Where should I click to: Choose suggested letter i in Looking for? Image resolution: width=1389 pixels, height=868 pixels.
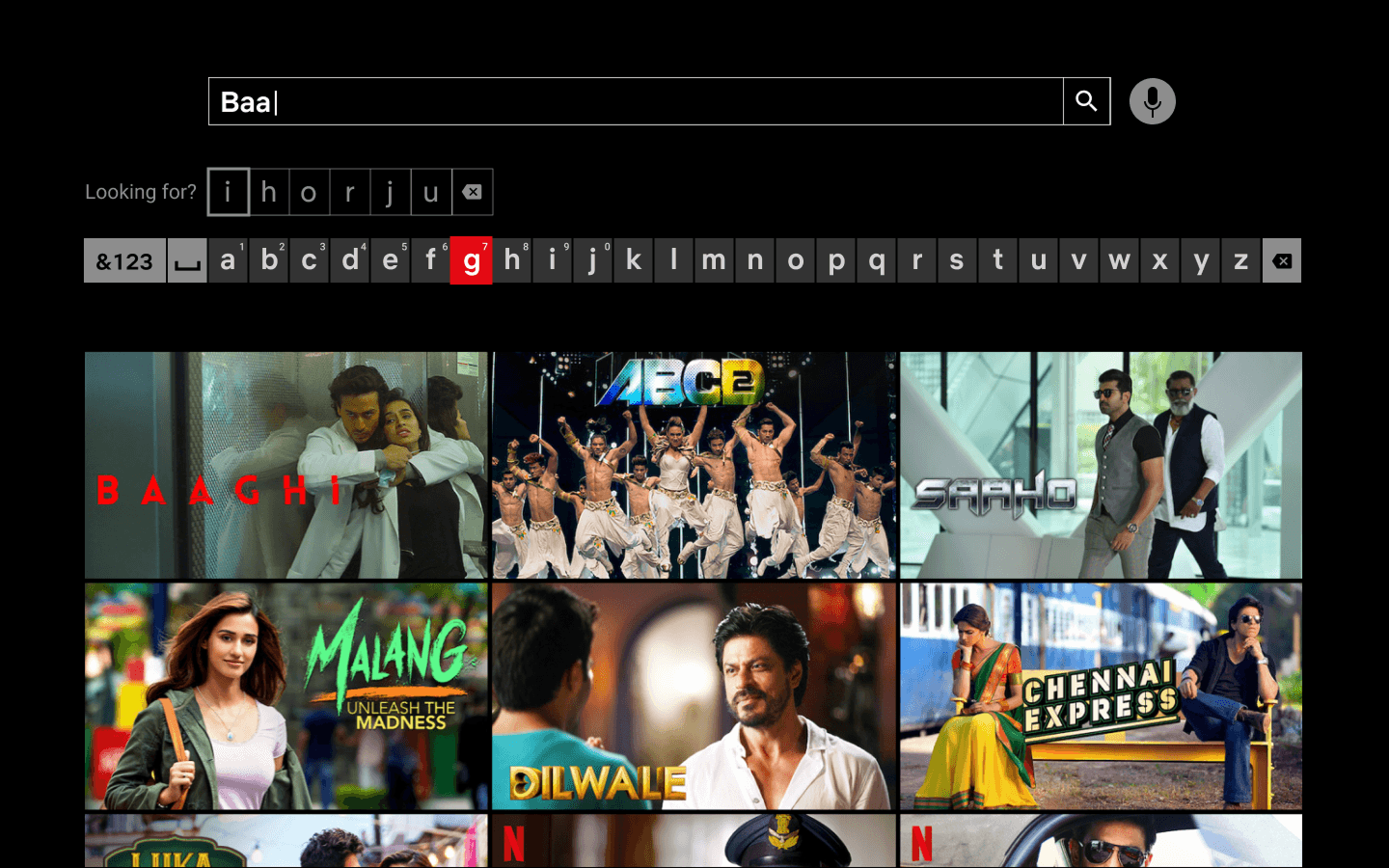point(229,192)
